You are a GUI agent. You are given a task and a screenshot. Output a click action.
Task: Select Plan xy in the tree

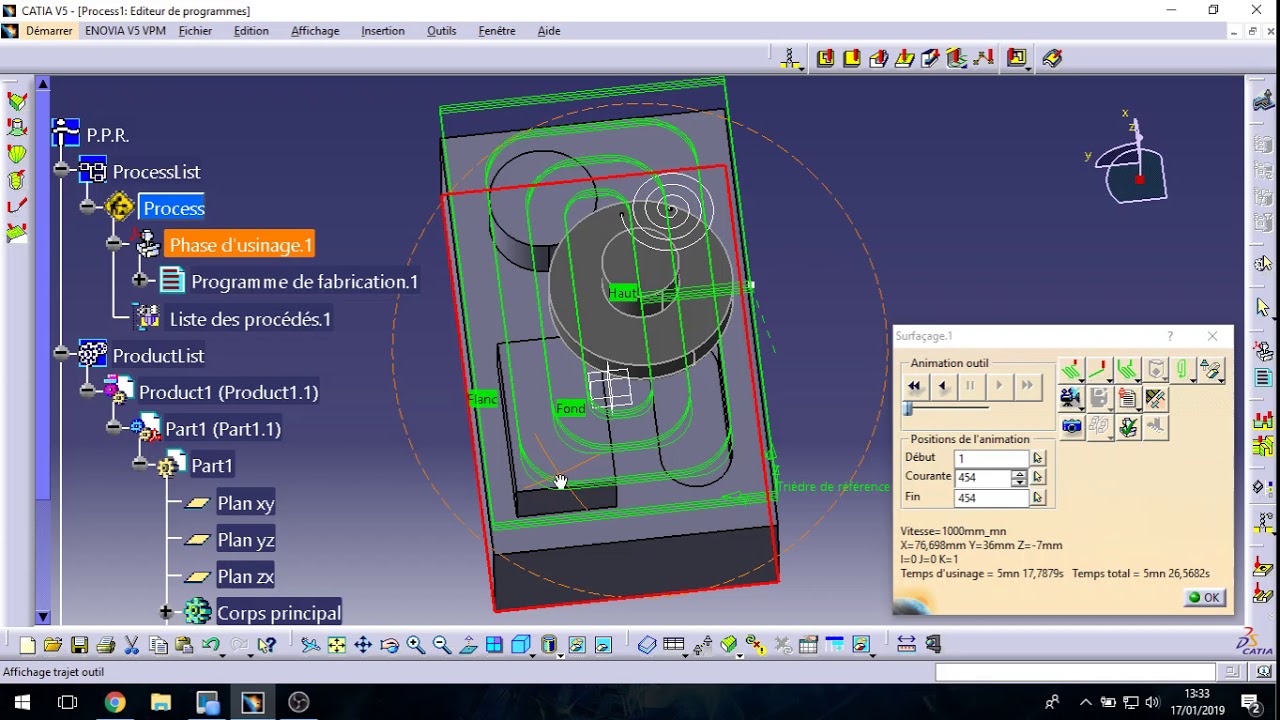coord(246,503)
